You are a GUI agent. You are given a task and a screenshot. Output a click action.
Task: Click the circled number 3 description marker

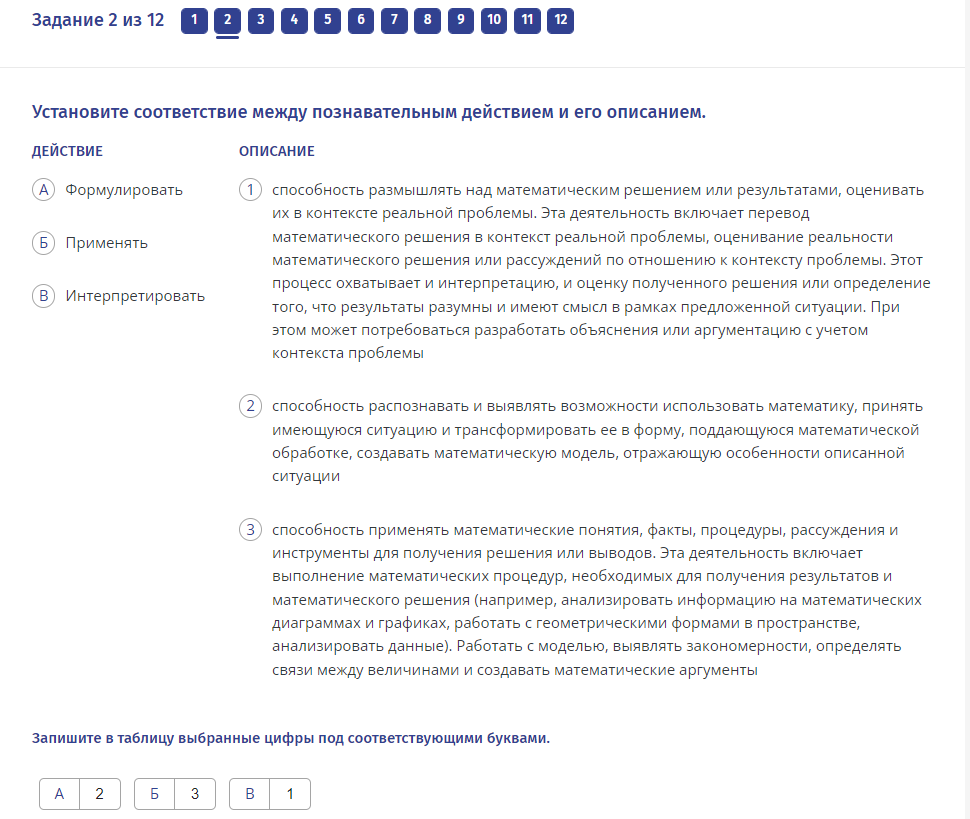251,530
